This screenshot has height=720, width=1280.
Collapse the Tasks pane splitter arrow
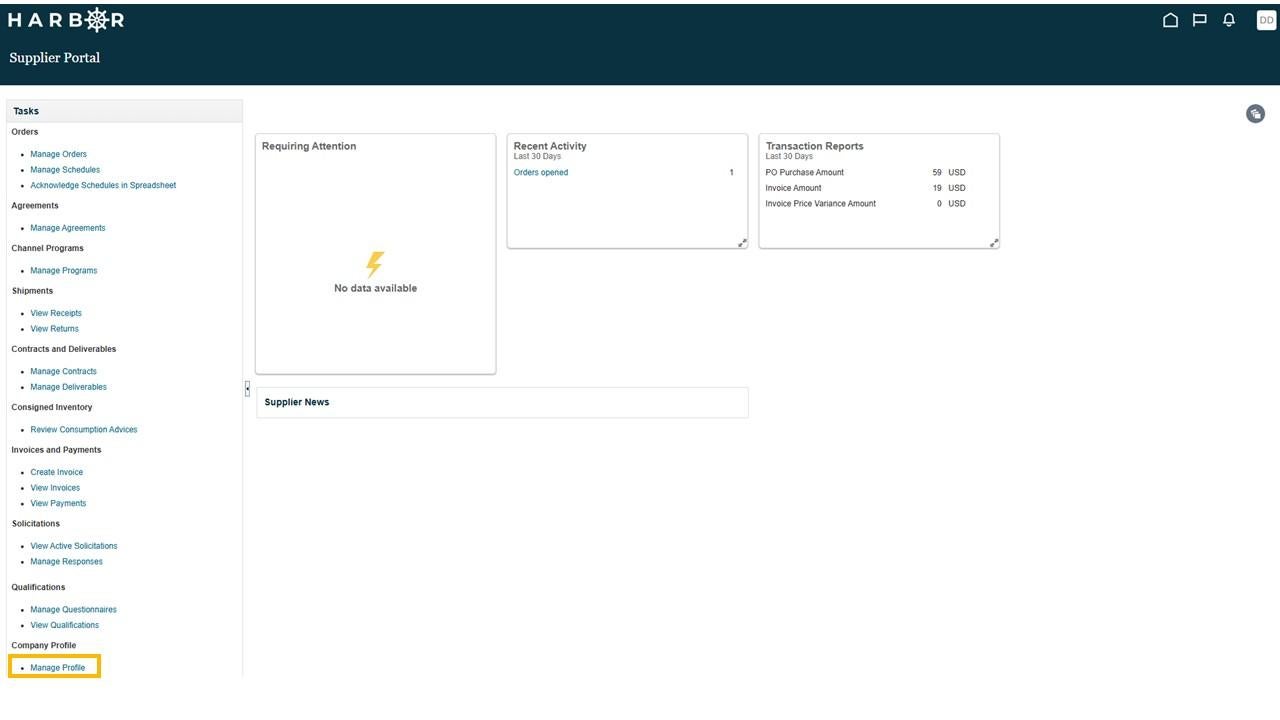click(x=247, y=389)
